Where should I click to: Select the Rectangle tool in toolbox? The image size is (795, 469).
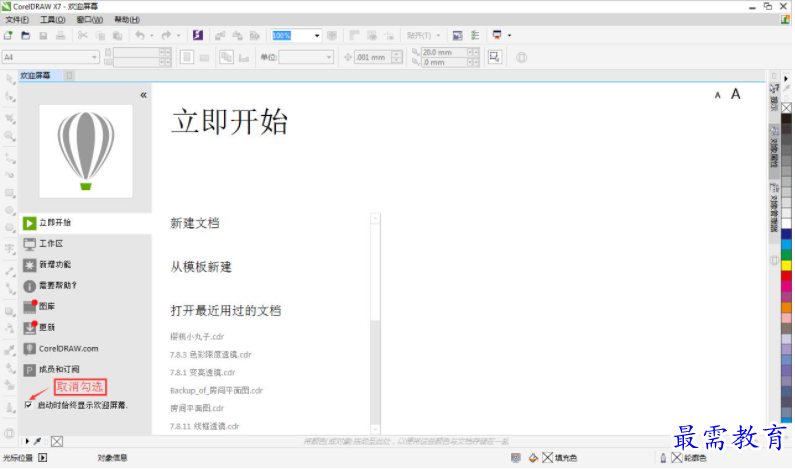pyautogui.click(x=10, y=194)
